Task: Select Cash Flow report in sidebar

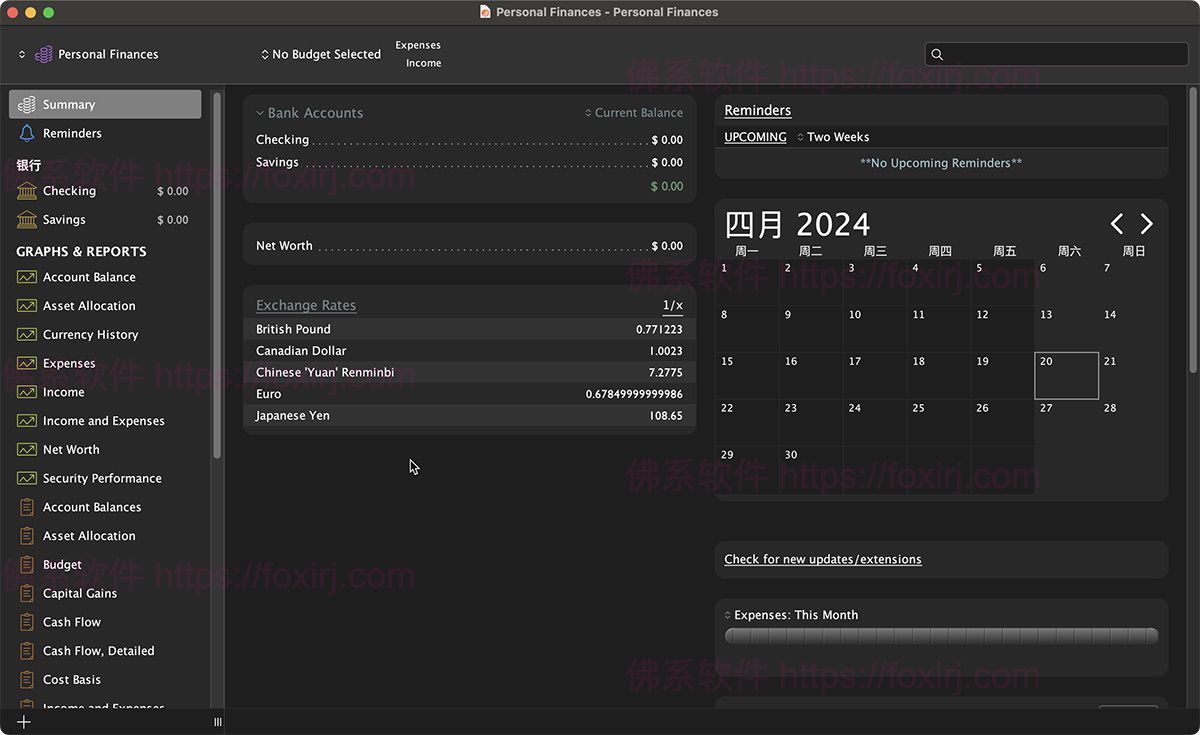Action: 71,622
